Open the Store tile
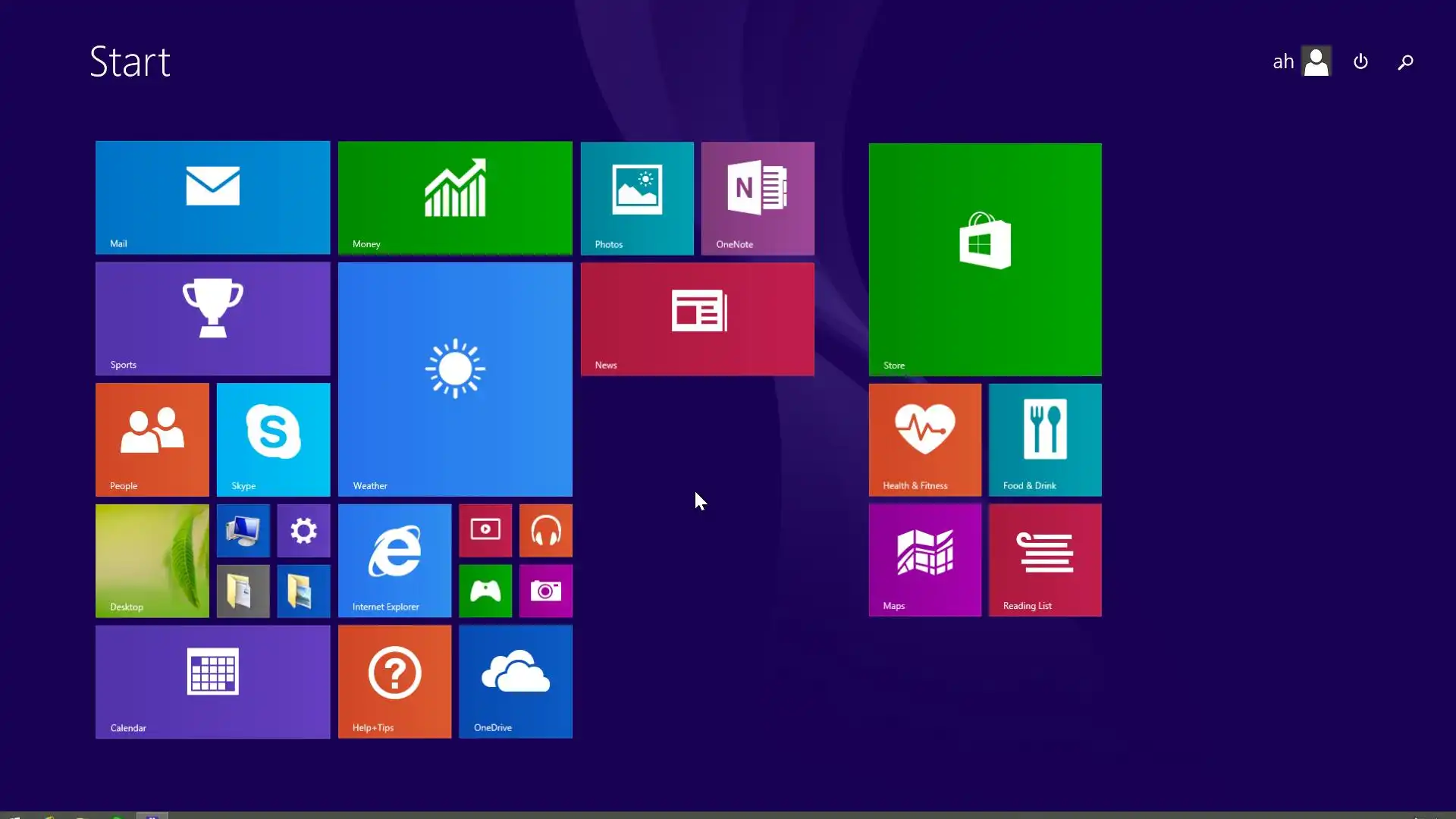Screen dimensions: 1456x819 click(x=984, y=259)
